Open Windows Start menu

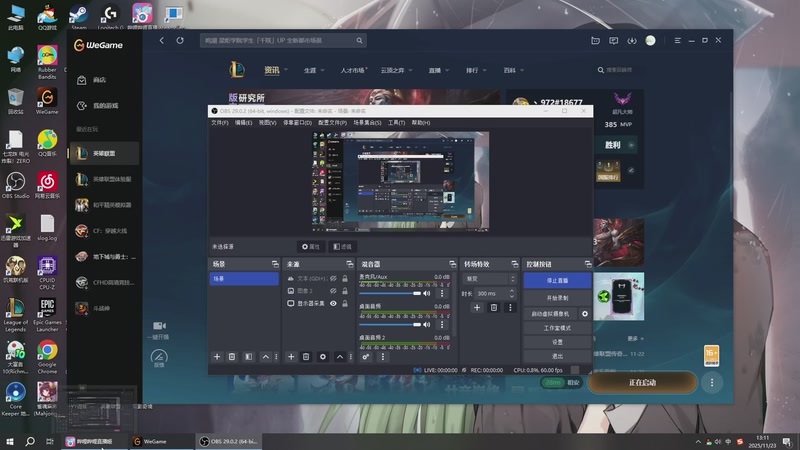pos(10,441)
